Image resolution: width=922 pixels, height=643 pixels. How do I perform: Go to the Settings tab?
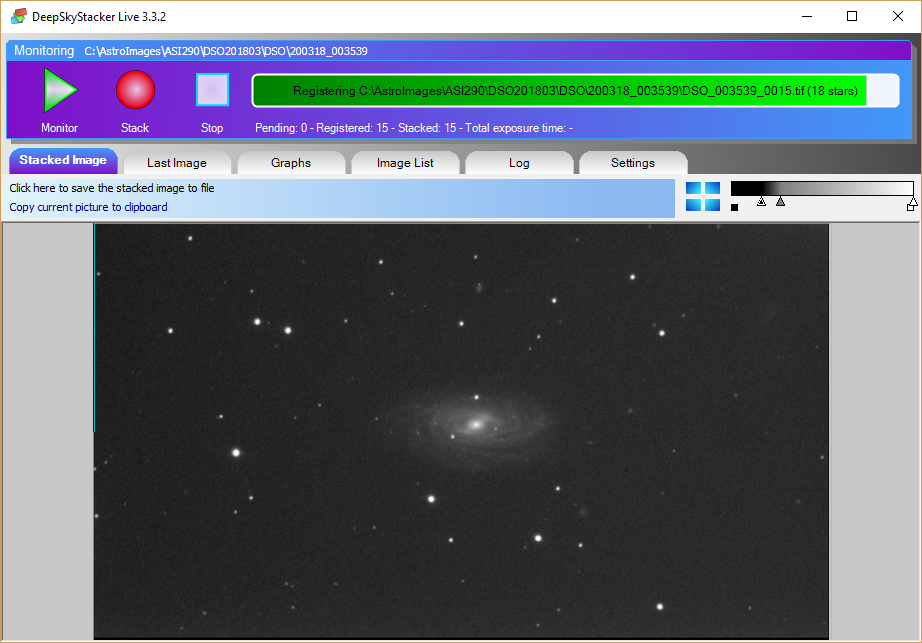coord(633,163)
